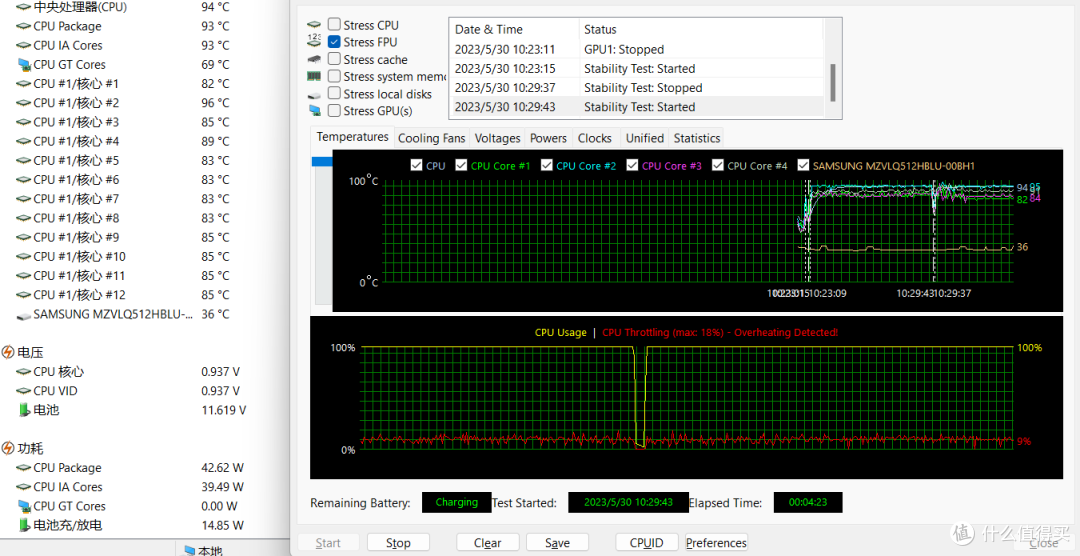Select the 10:29:43 Stability Test: Started entry

point(637,107)
